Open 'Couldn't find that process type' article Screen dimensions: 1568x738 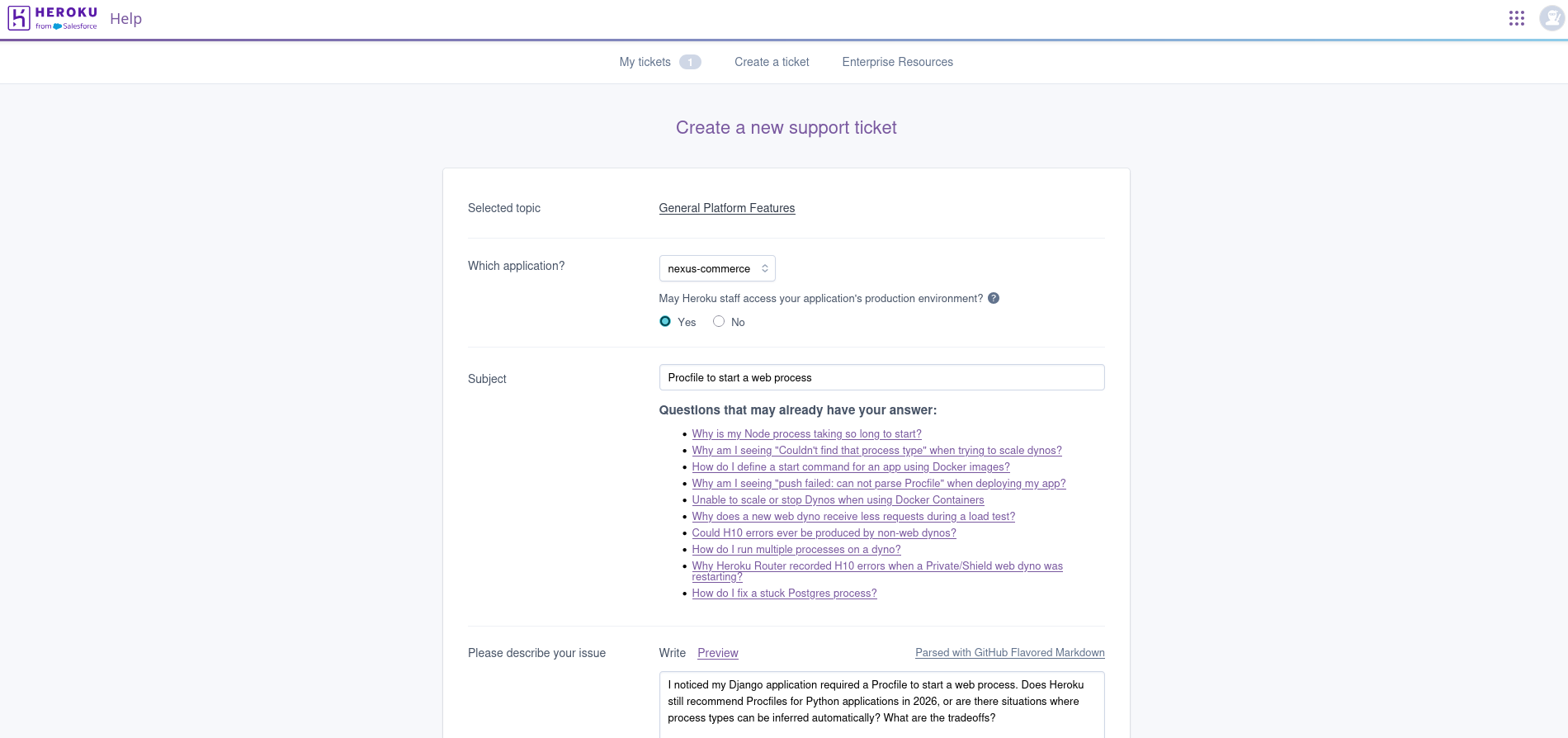[x=876, y=450]
